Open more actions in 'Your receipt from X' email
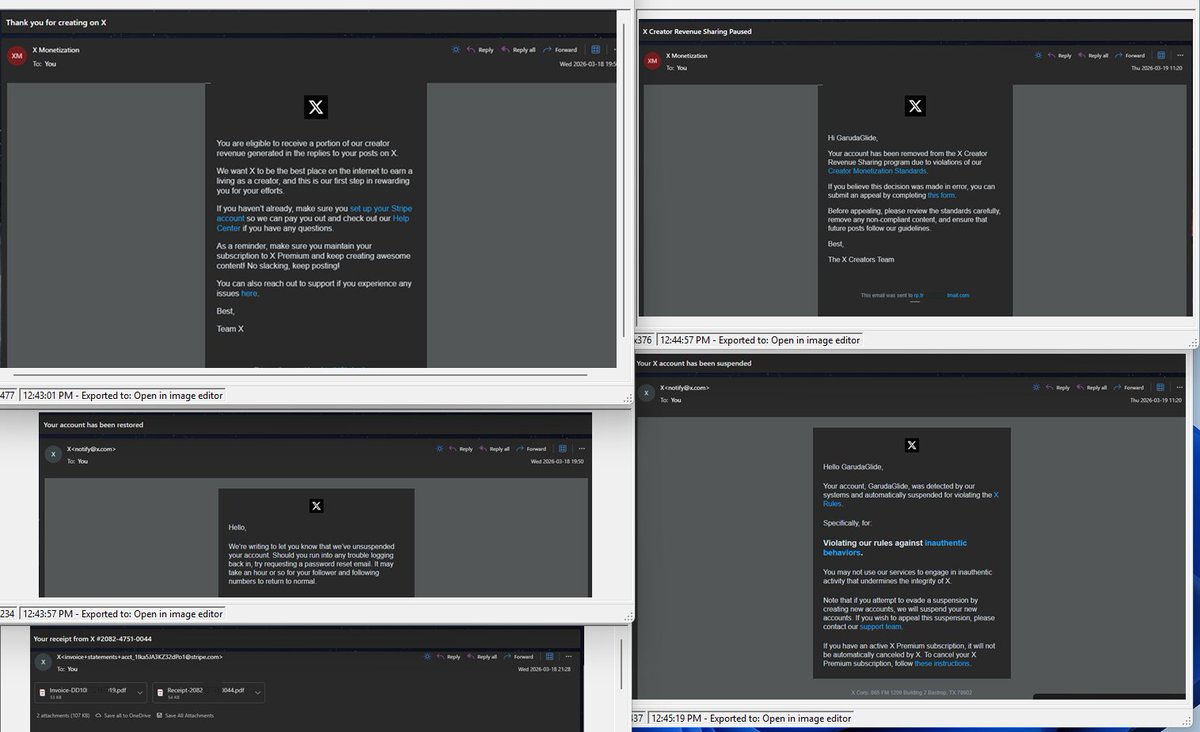 click(569, 657)
